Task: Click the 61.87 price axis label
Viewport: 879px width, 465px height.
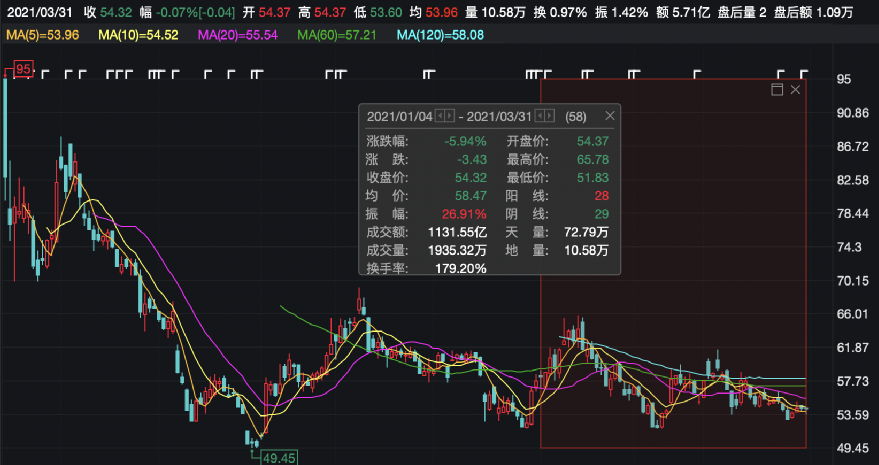Action: coord(852,348)
